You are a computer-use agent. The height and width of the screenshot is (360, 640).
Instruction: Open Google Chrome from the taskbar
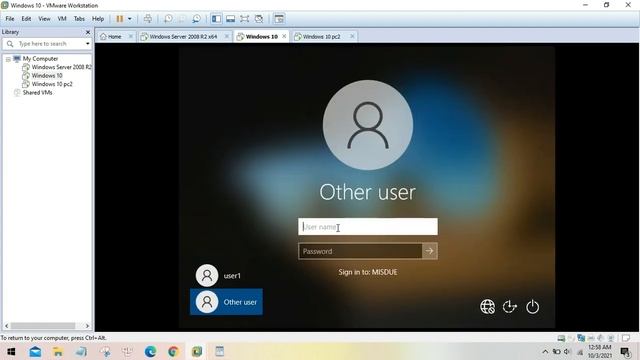tap(173, 351)
